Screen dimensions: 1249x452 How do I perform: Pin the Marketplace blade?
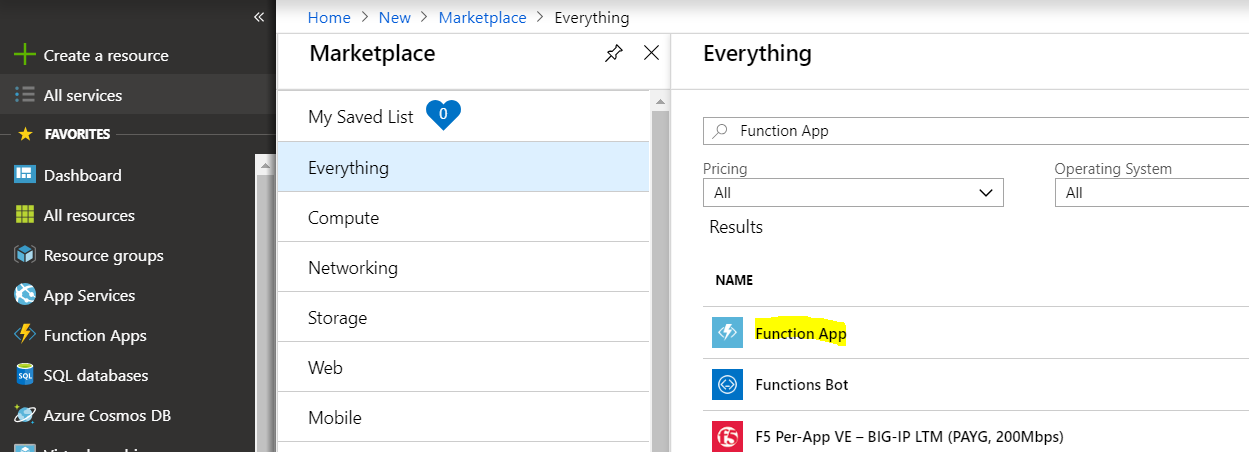(614, 54)
